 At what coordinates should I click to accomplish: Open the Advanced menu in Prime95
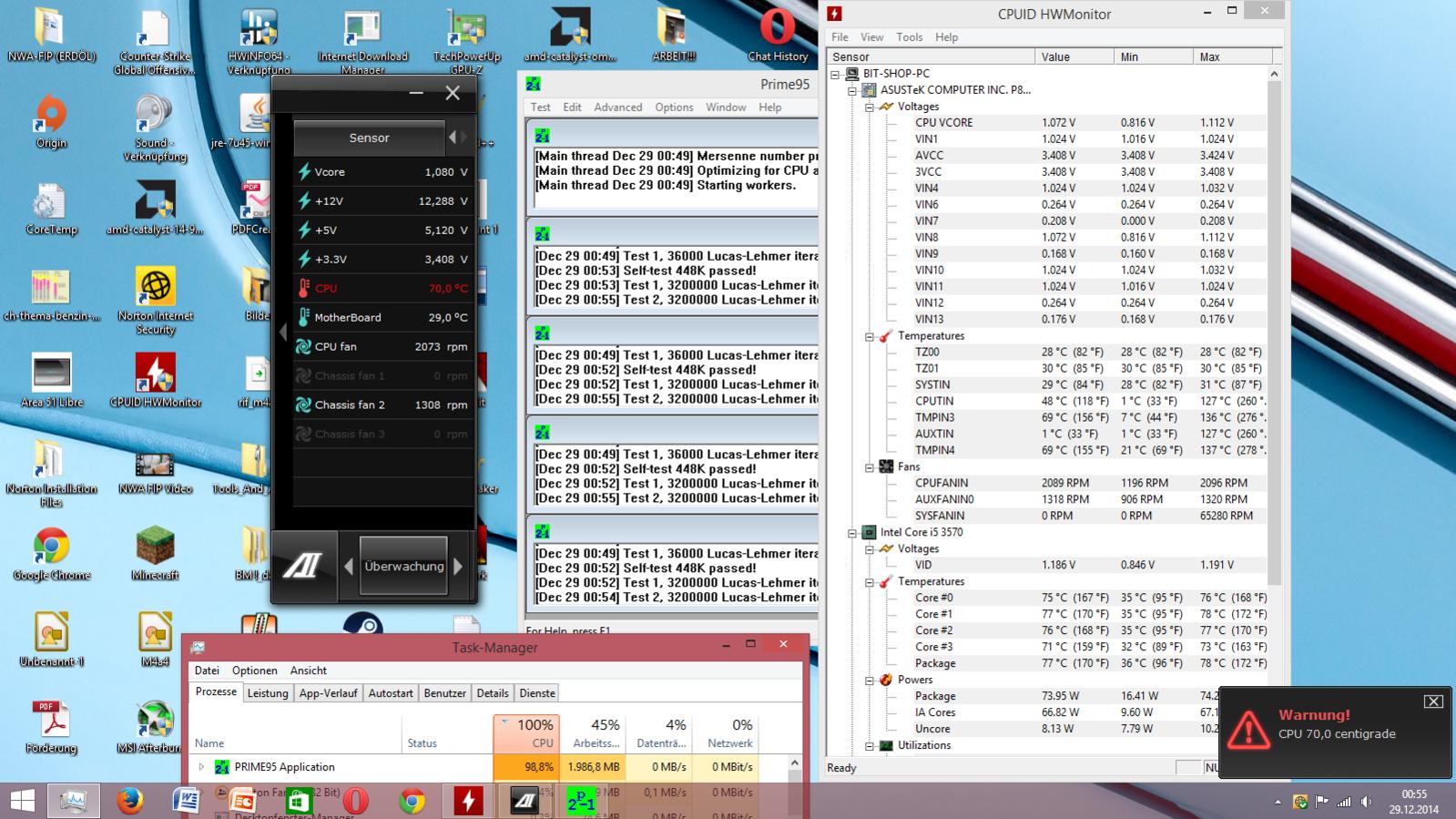[x=618, y=107]
